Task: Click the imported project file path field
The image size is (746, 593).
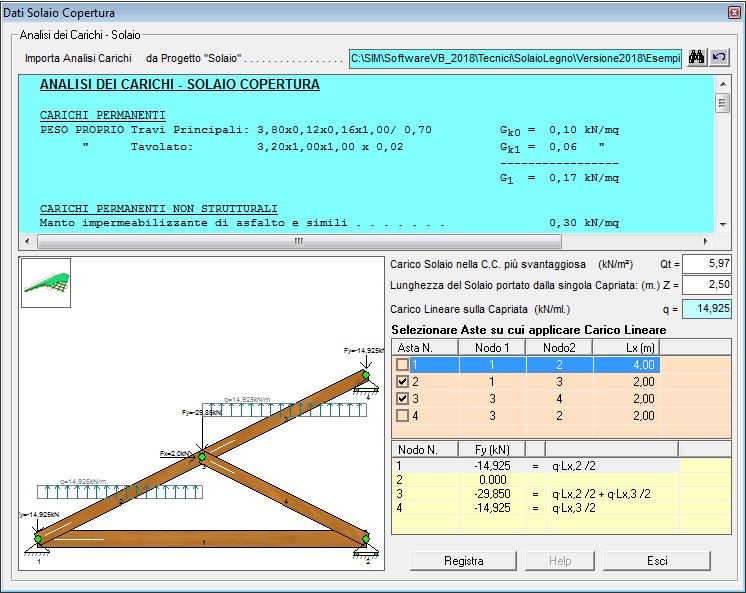Action: tap(515, 58)
